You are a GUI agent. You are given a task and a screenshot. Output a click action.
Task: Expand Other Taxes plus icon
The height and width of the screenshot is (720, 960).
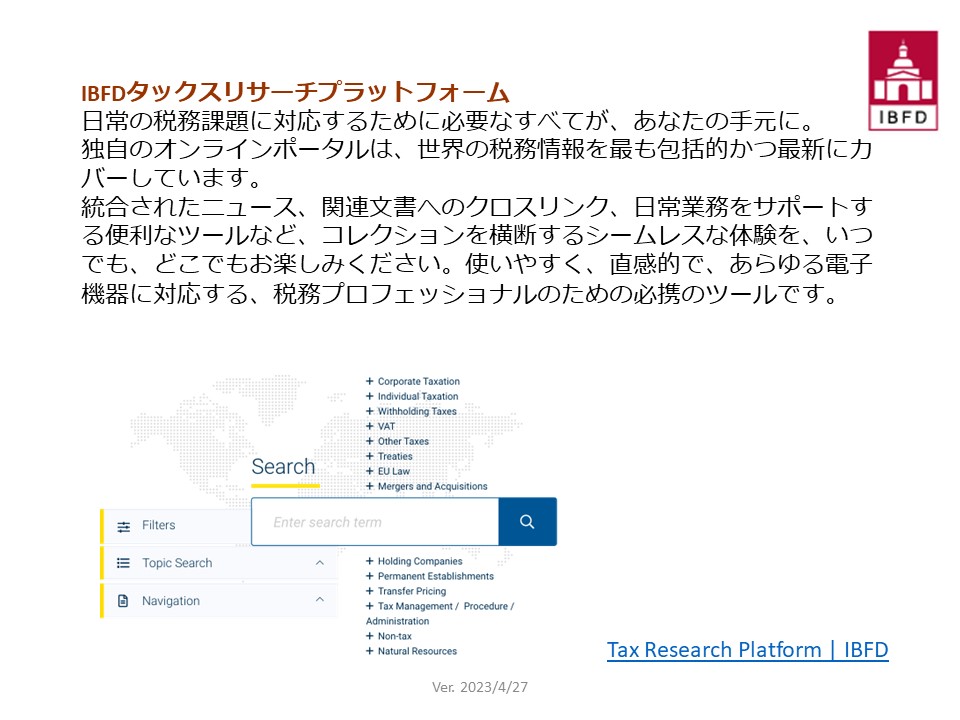[369, 441]
